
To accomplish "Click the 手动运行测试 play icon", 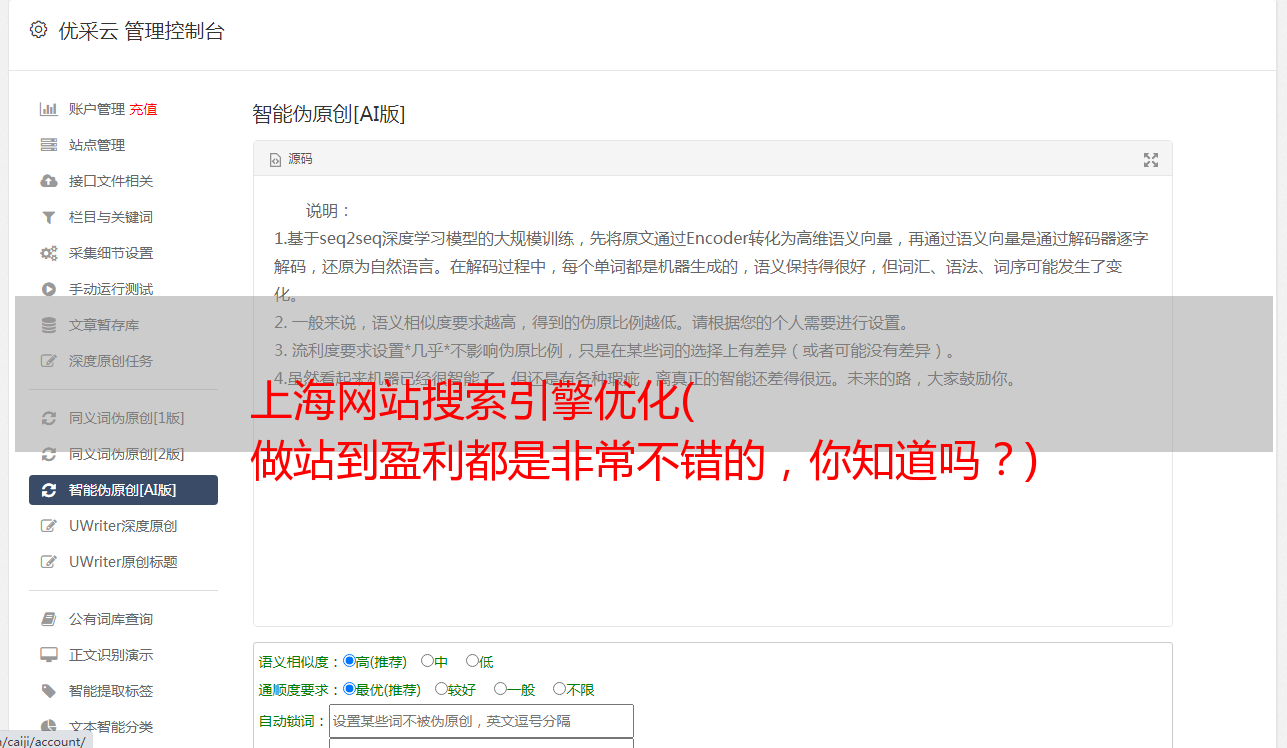I will click(48, 289).
